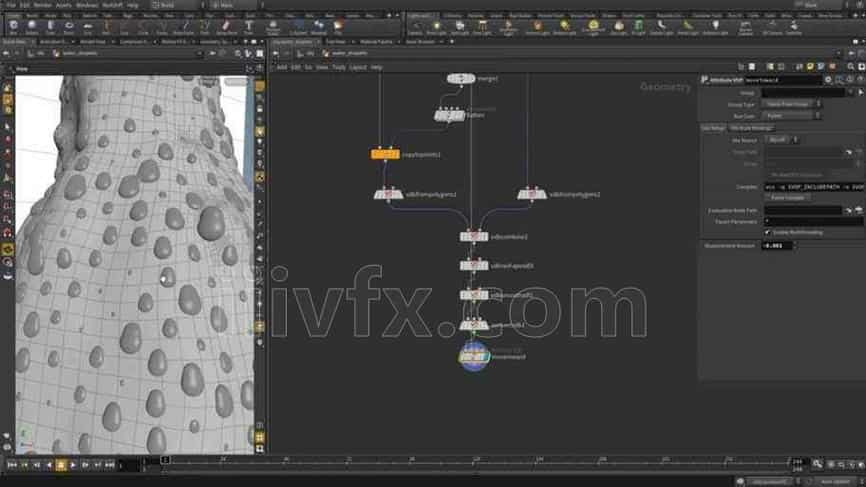Open the network editor Add menu
866x487 pixels.
[x=282, y=67]
